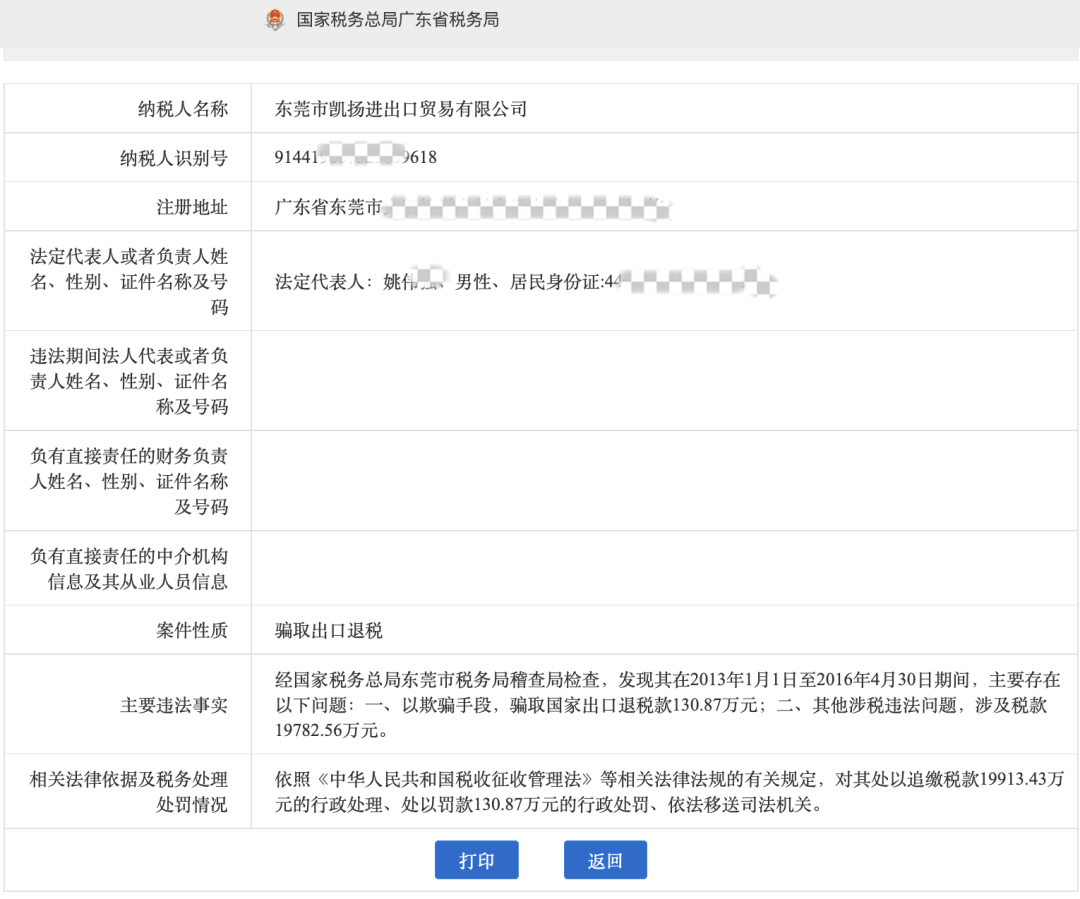Click the 骗取出口退税 case nature value
Screen dimensions: 1080x899
point(329,631)
